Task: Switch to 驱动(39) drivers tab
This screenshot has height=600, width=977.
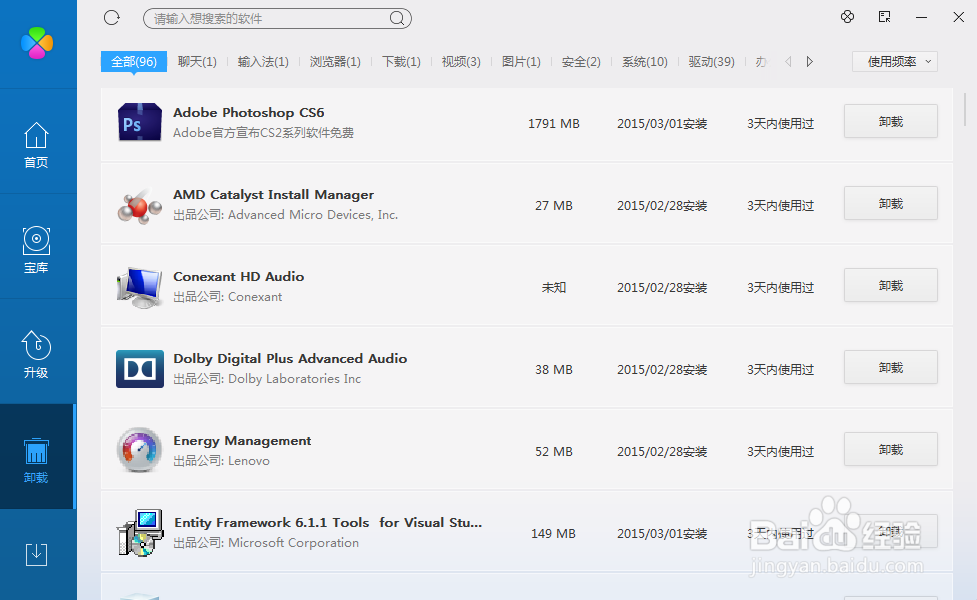Action: pyautogui.click(x=711, y=62)
